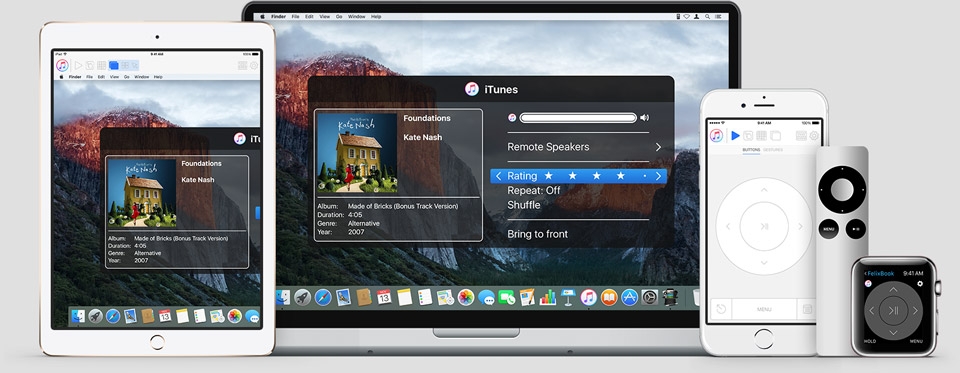The height and width of the screenshot is (373, 960).
Task: Tap the MENU button on iPhone screen
Action: tap(764, 309)
